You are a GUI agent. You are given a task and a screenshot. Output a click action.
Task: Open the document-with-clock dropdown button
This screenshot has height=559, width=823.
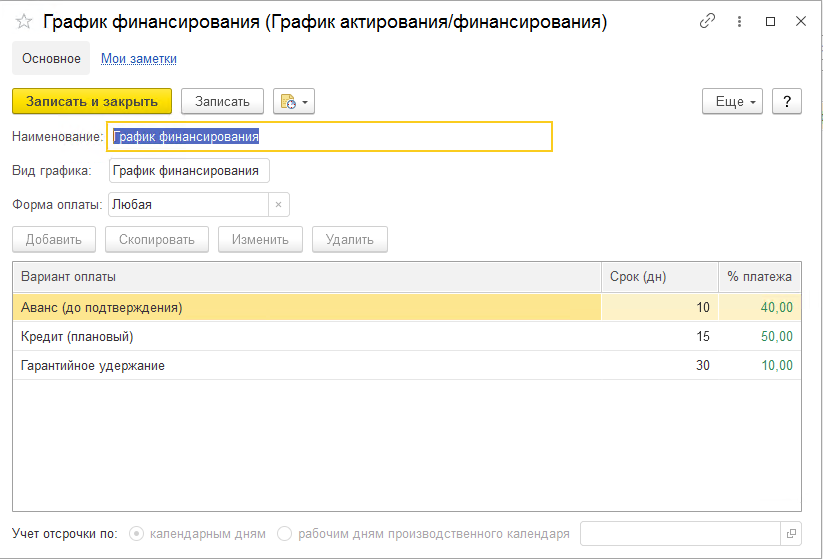294,101
